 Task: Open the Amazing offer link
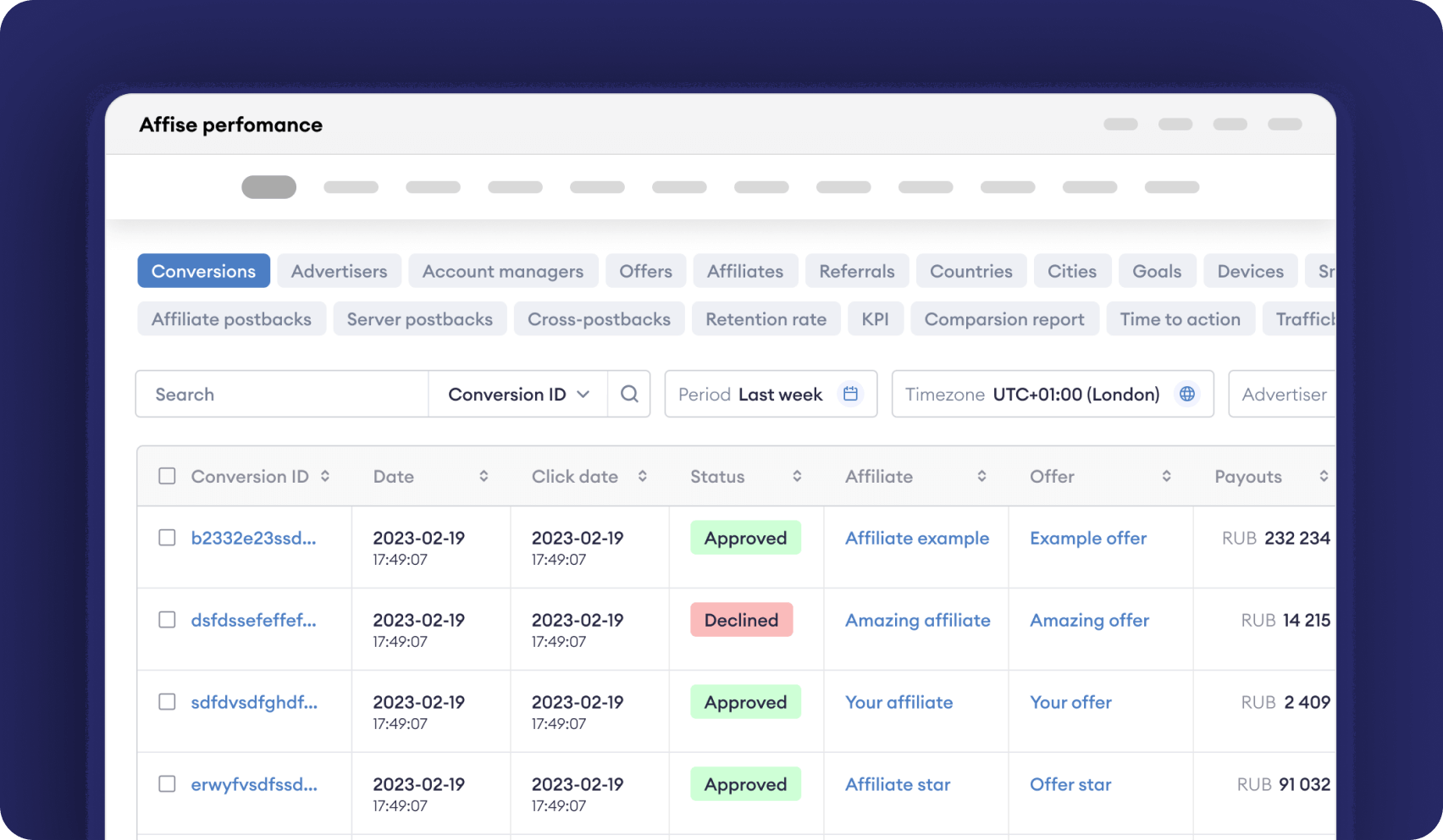point(1089,620)
